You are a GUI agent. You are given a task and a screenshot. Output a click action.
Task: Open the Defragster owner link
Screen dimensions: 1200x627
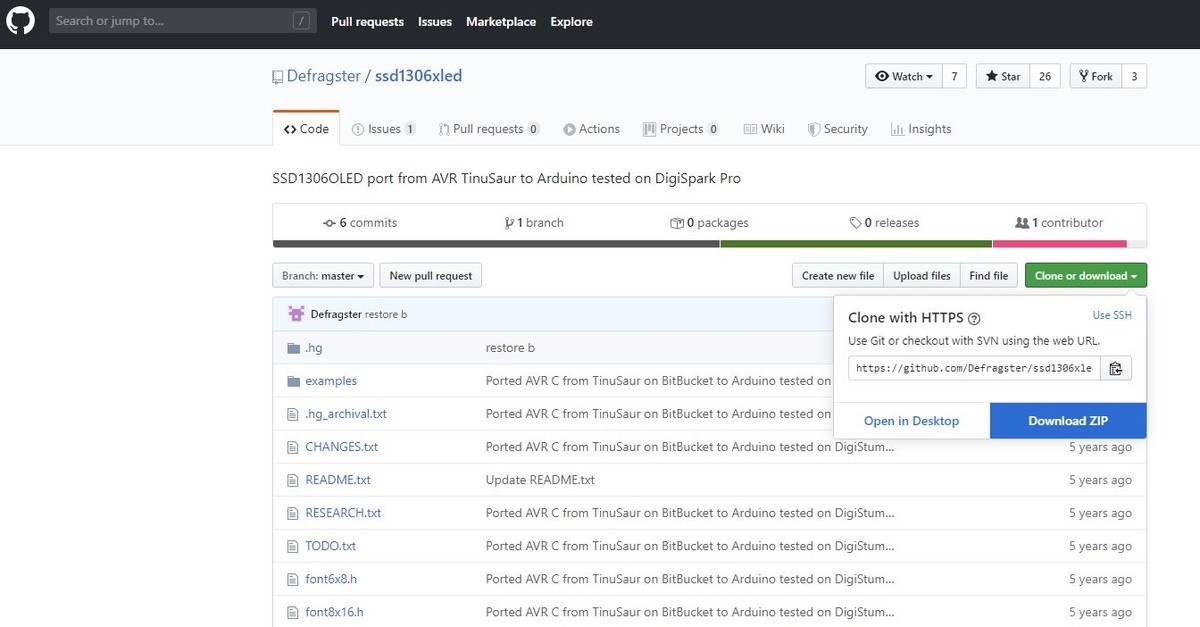(323, 76)
